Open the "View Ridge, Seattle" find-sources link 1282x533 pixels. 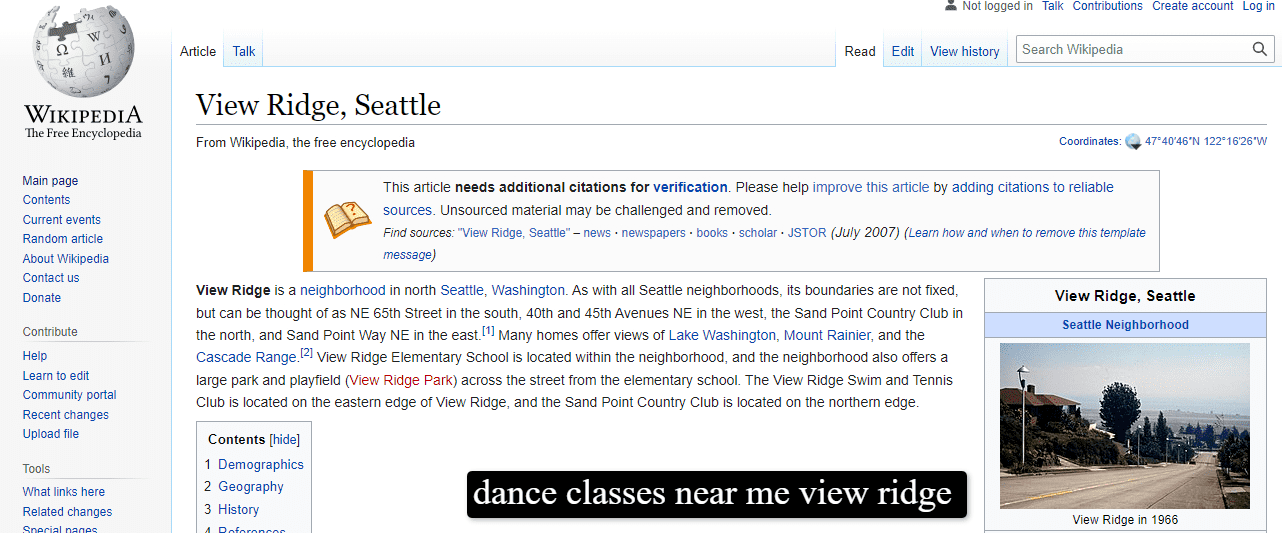514,233
